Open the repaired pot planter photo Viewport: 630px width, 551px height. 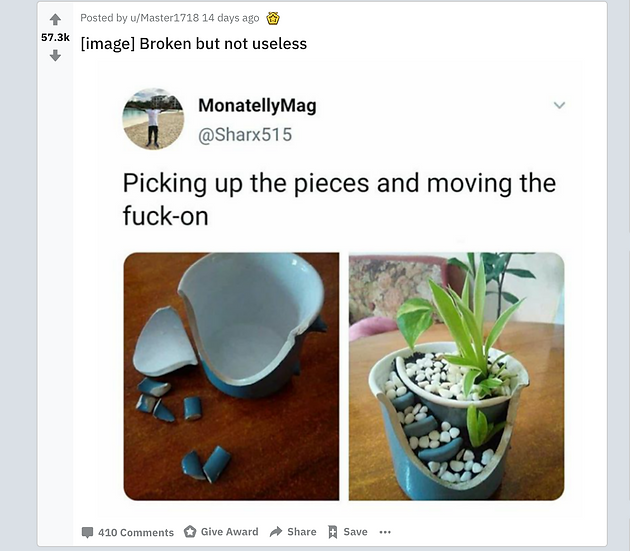click(x=456, y=377)
